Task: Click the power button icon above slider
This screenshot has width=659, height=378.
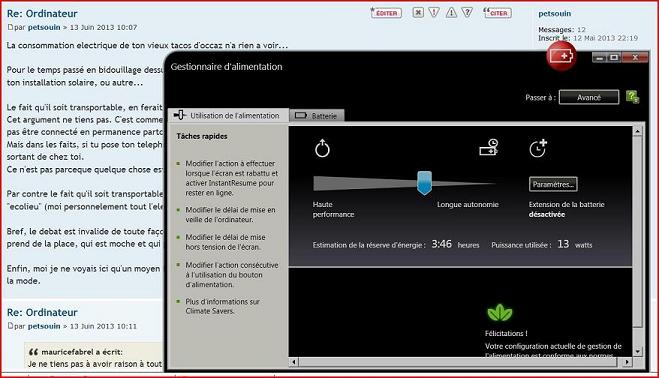Action: tap(322, 148)
